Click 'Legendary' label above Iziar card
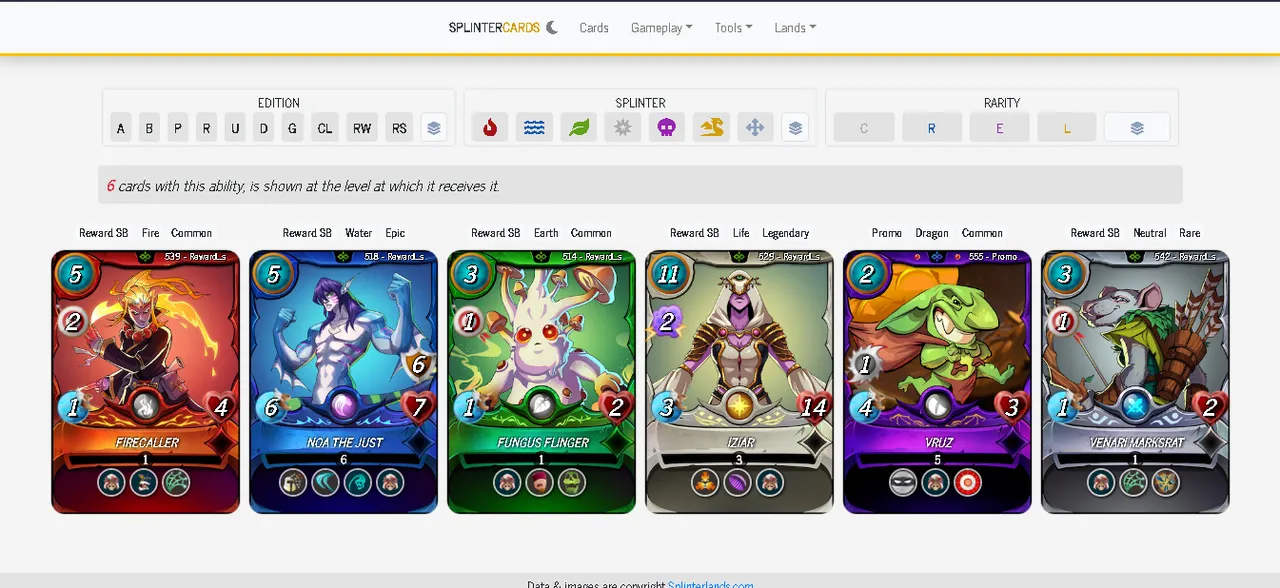 click(x=785, y=233)
